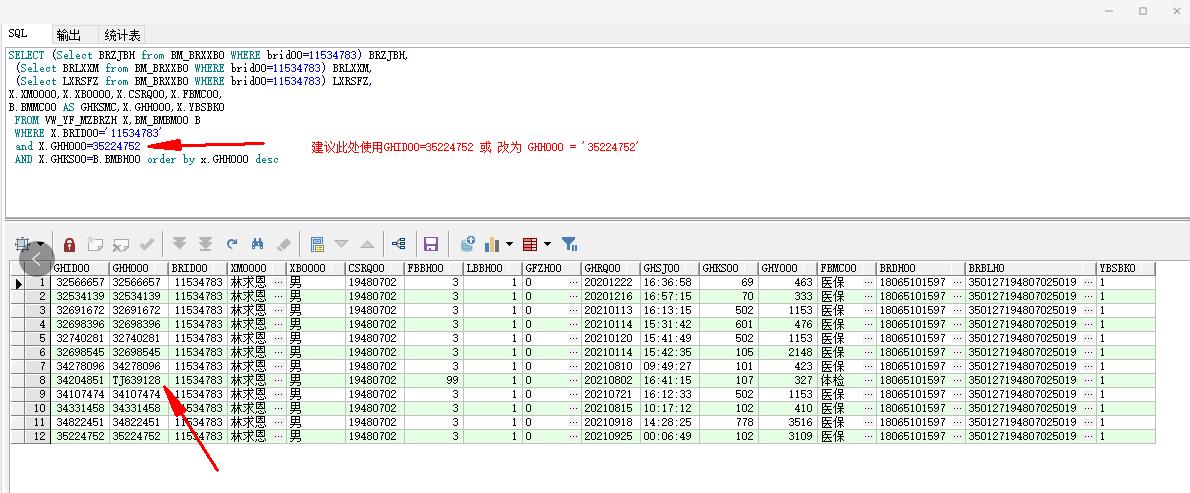Click the grid selection mode icon
Screen dimensions: 1190x493
coord(21,244)
